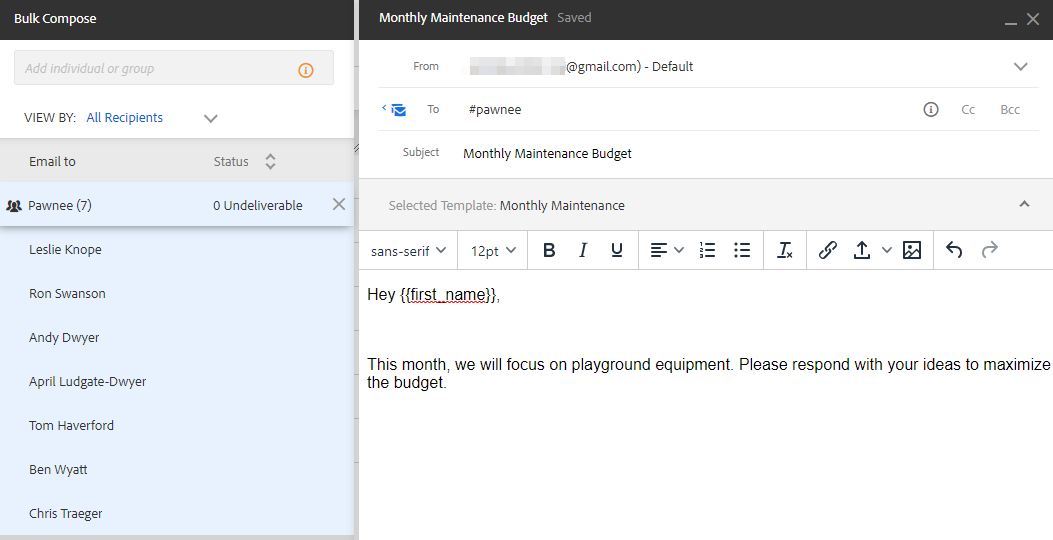Add Cc recipients field

968,110
